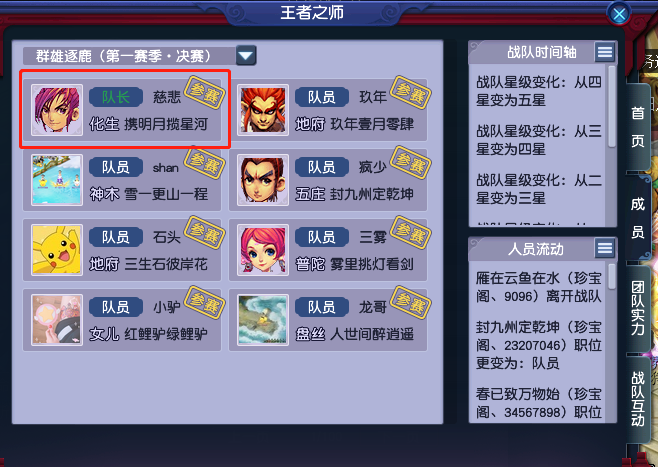This screenshot has width=658, height=467.
Task: Select the red-haired avatar of member 玖年
Action: click(x=263, y=110)
